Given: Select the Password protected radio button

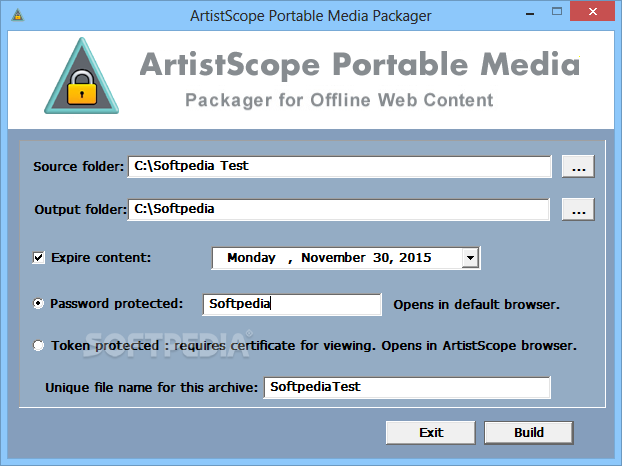Looking at the screenshot, I should click(38, 304).
